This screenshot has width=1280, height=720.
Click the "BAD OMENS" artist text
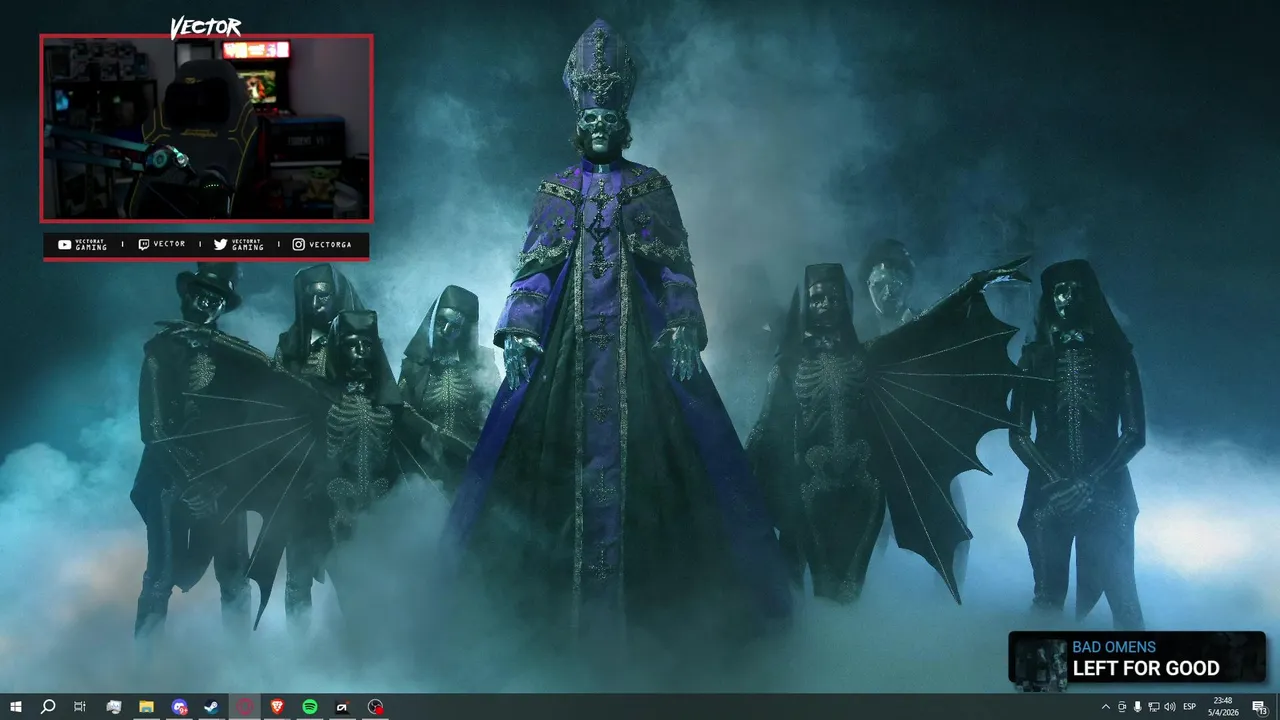[x=1114, y=647]
